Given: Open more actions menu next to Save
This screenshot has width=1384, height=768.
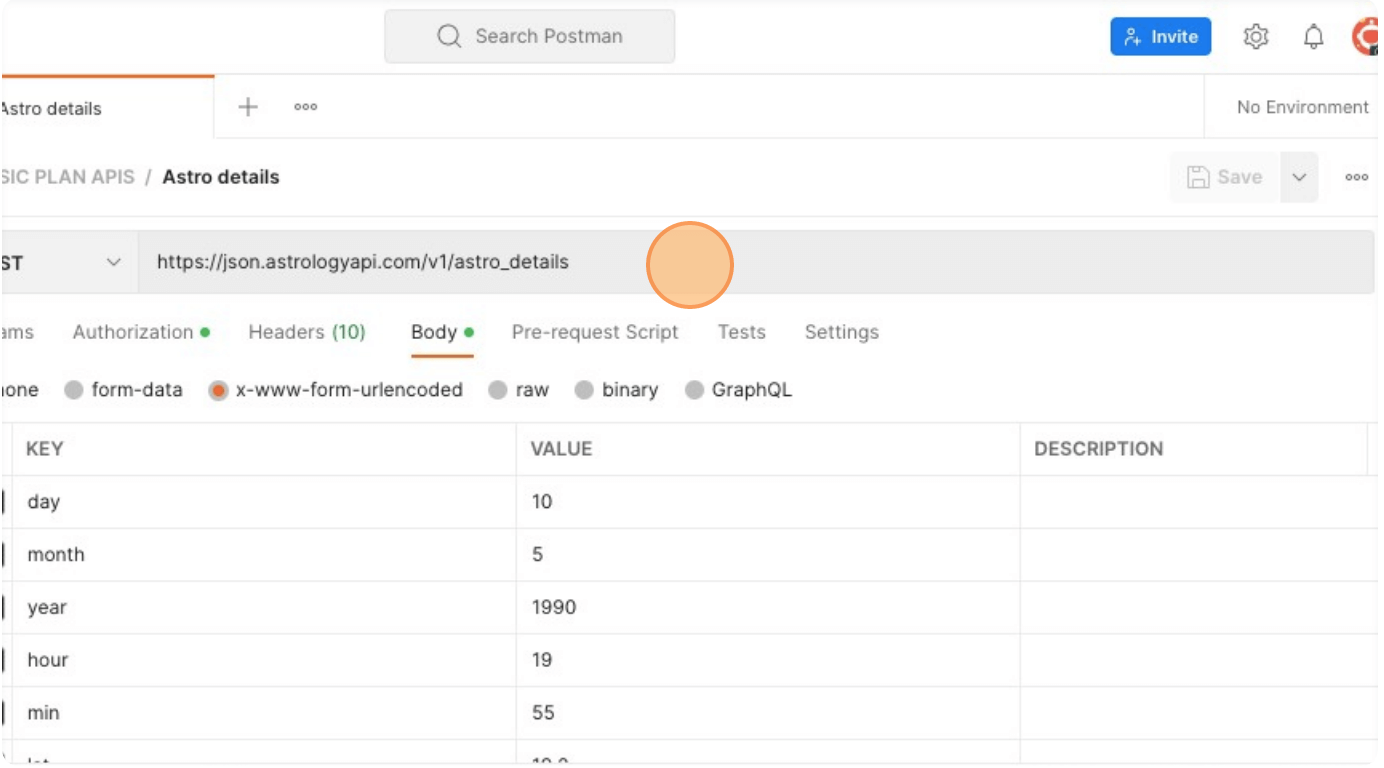Looking at the screenshot, I should tap(1356, 177).
